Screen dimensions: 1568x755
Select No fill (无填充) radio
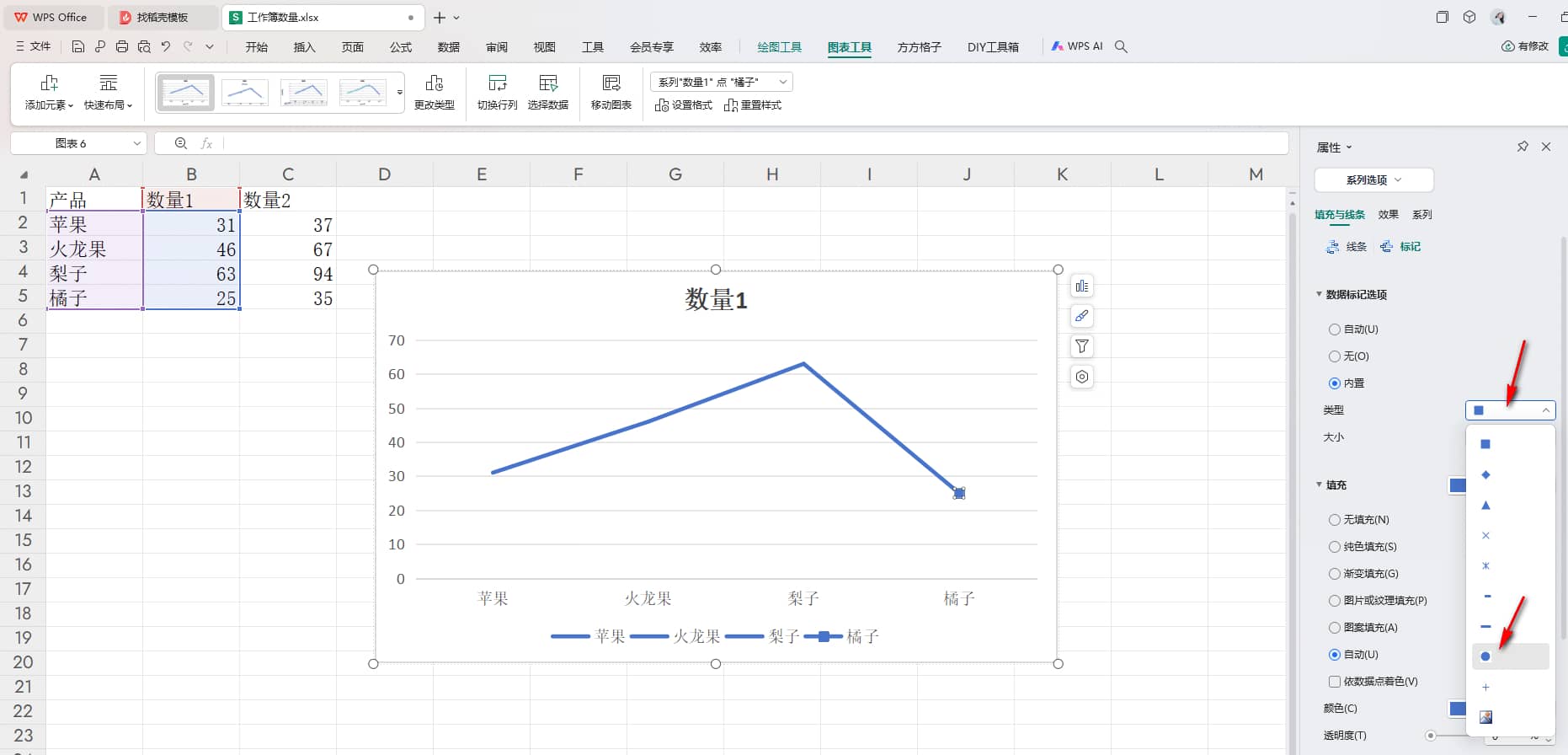[x=1335, y=520]
